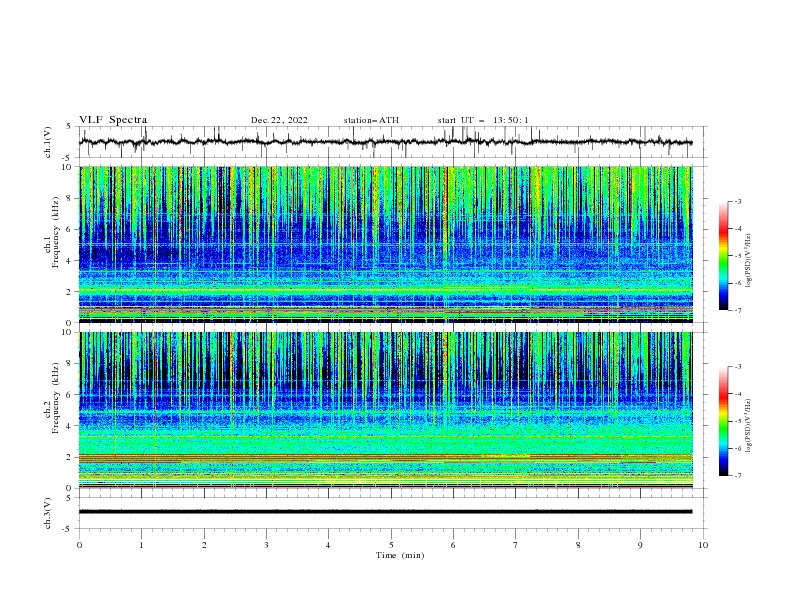Click the ch.2 spectrogram panel
792x612 pixels.
tap(386, 410)
